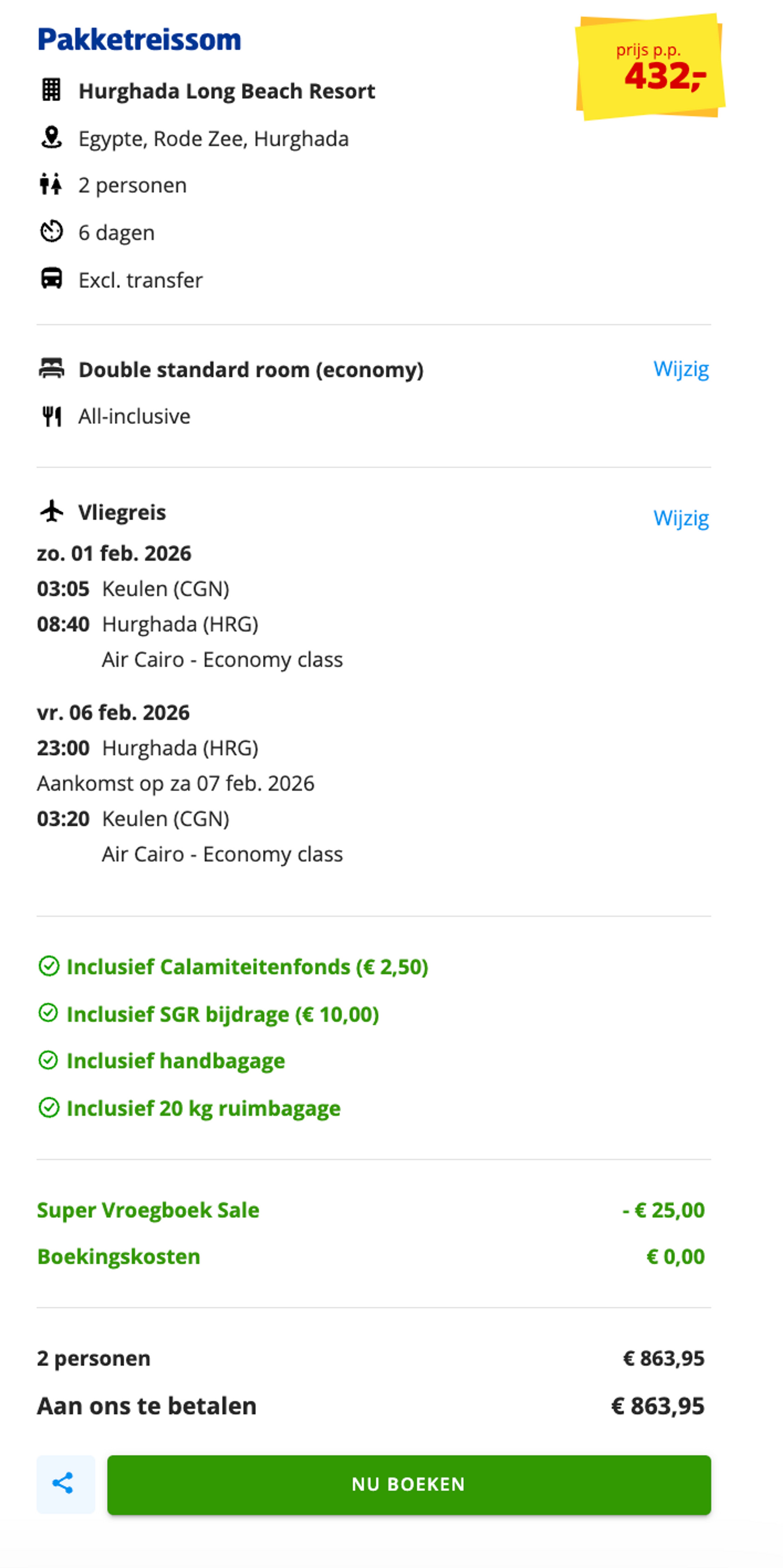Click Wijzig link for Vliegreis
The image size is (783, 1568).
(681, 518)
